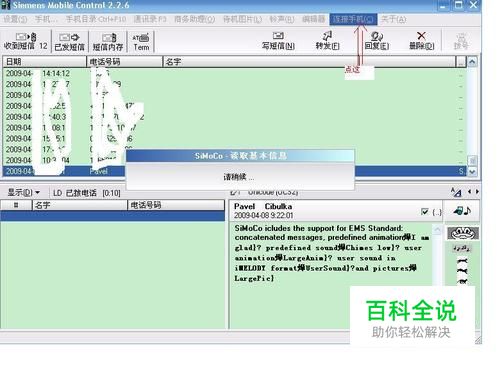Image resolution: width=500 pixels, height=371 pixels.
Task: Click the message list scroll down arrow
Action: pos(472,172)
